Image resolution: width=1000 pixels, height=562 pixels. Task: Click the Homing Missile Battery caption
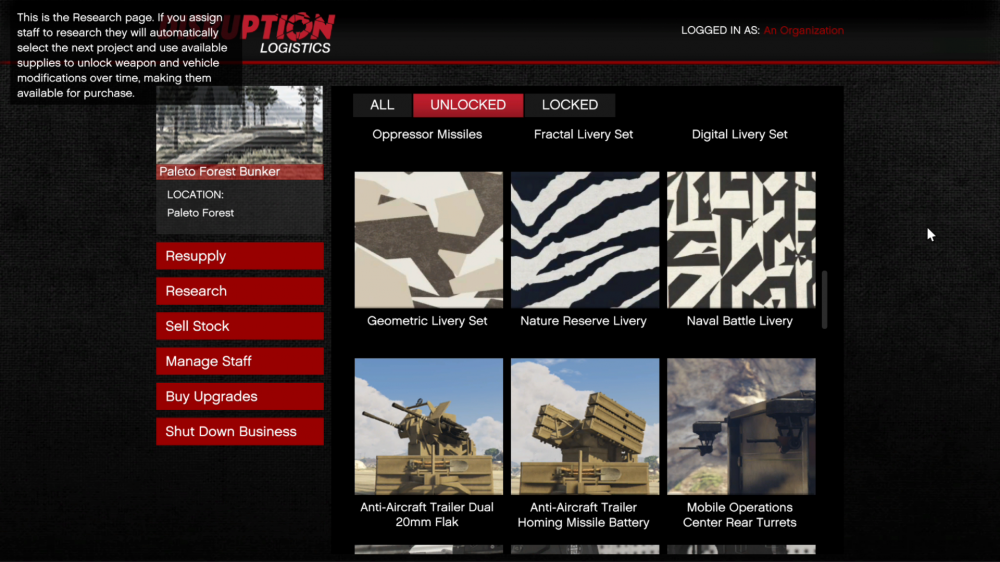tap(584, 515)
